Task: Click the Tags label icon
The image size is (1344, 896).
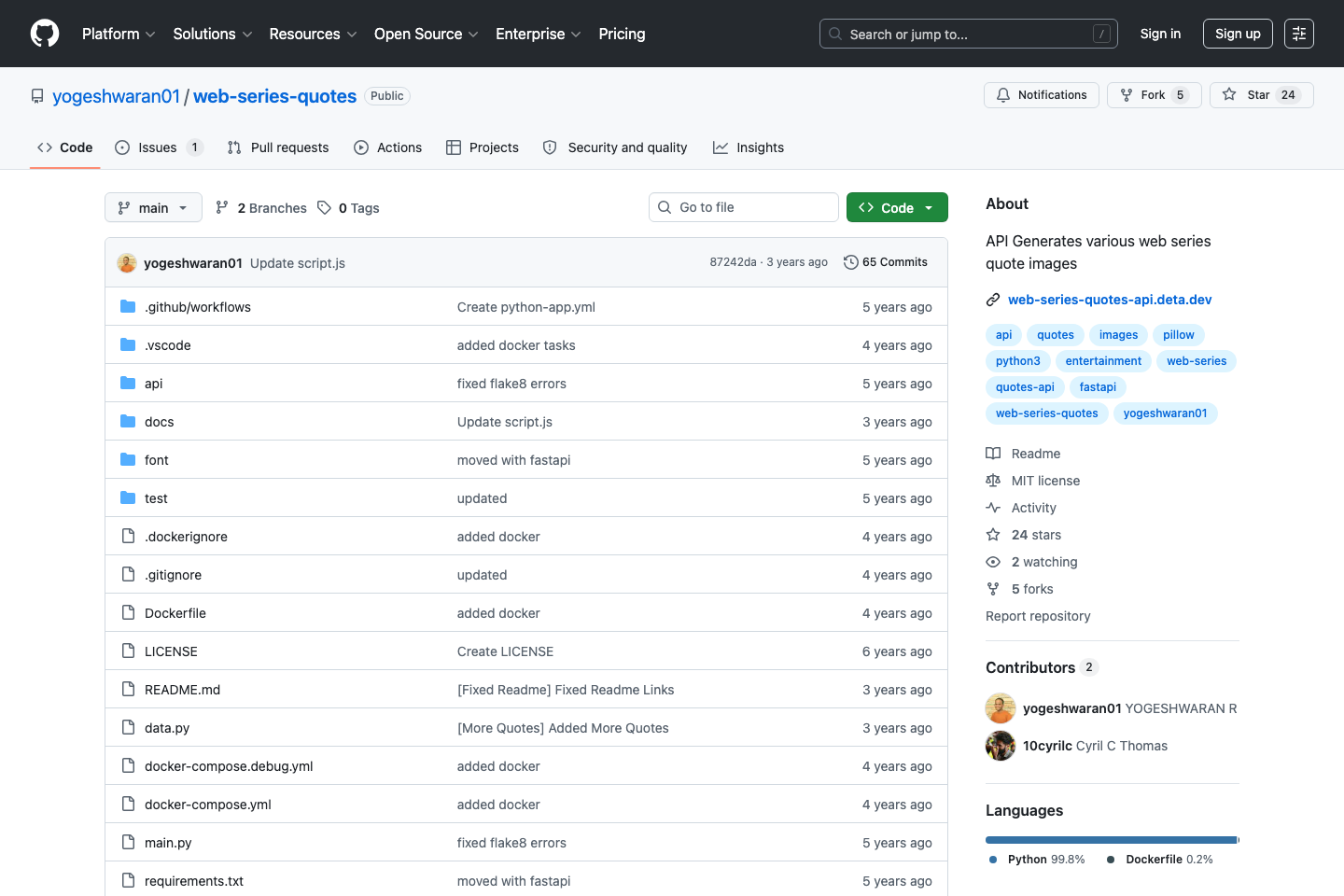Action: coord(324,208)
